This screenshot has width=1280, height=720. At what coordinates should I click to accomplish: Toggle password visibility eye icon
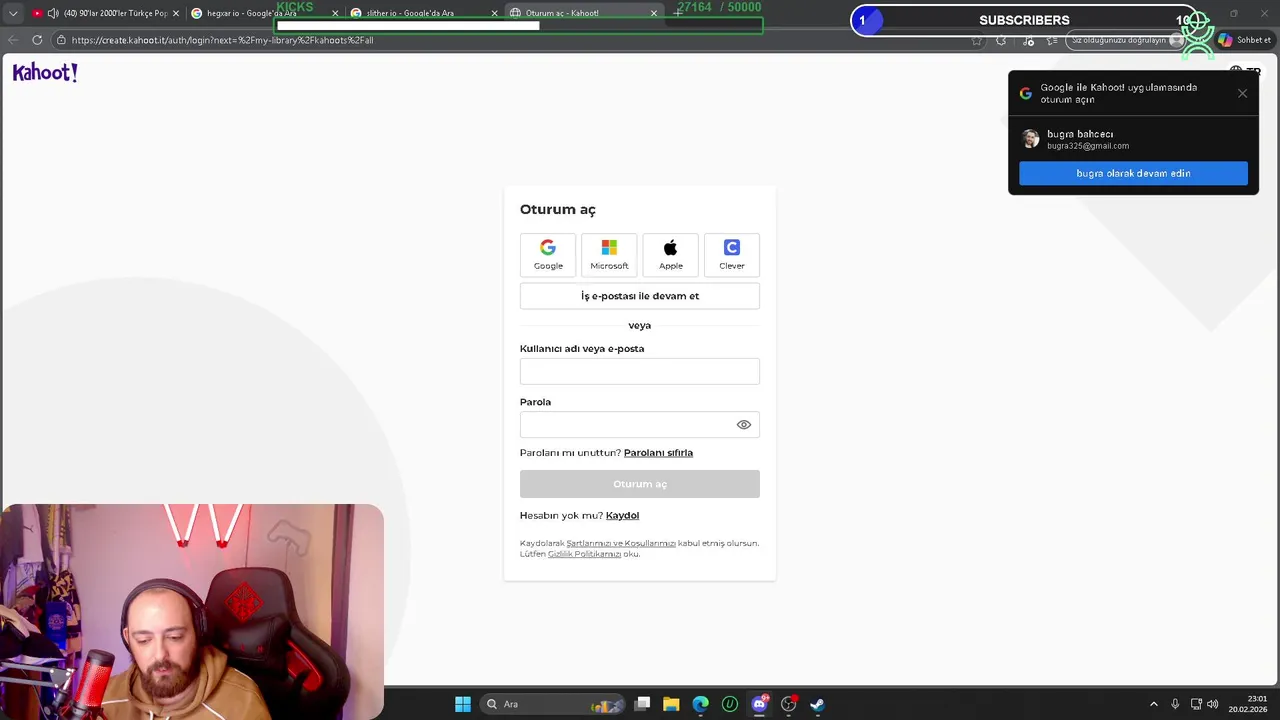click(743, 425)
